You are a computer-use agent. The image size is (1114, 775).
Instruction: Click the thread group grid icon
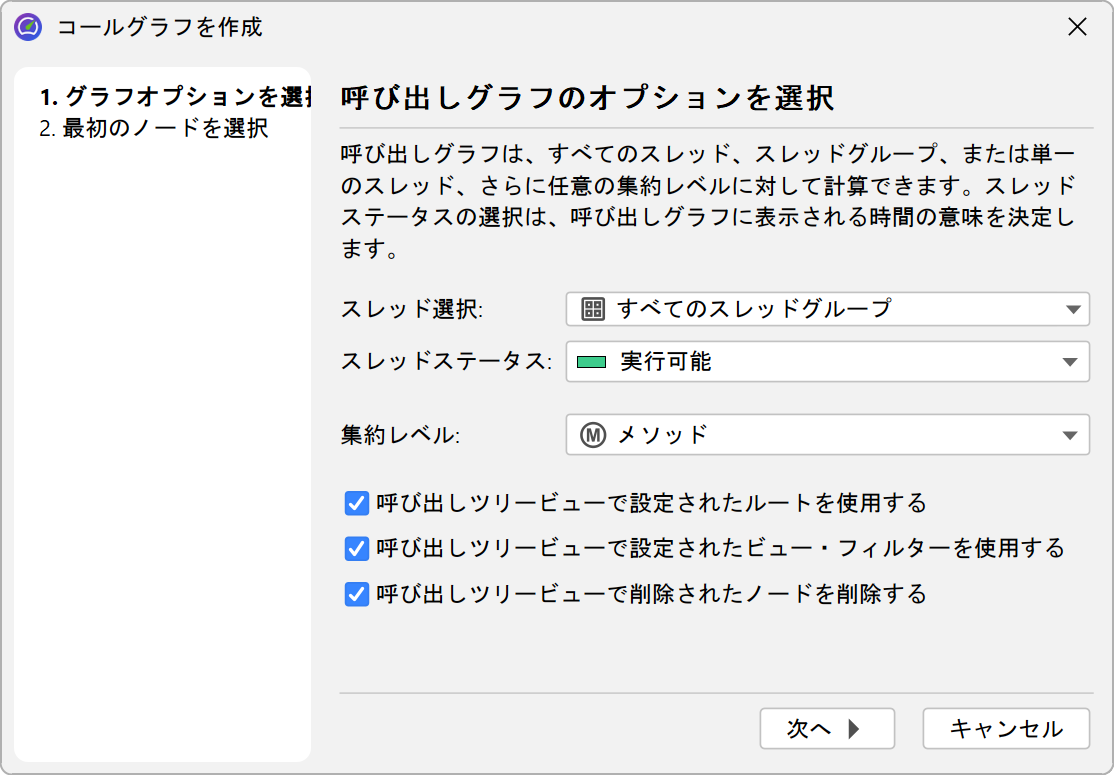(593, 309)
